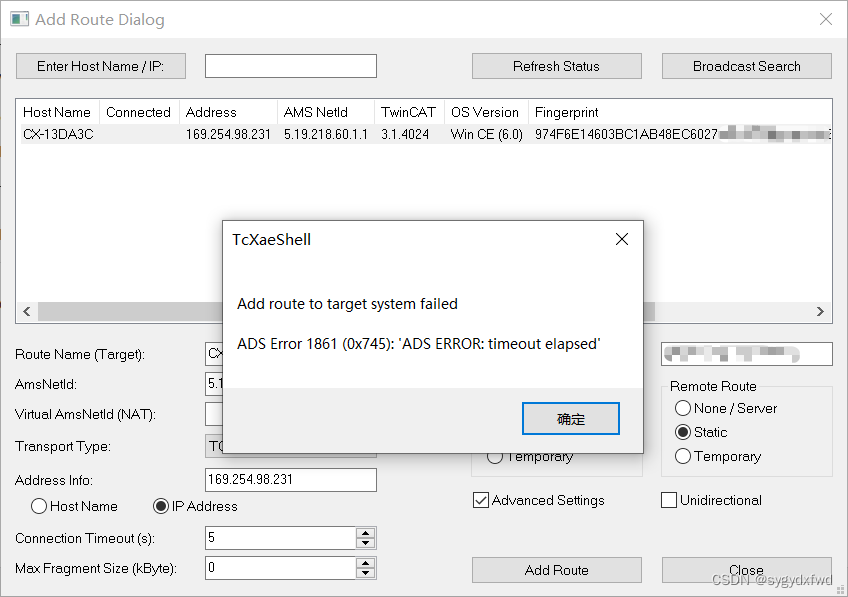Decrease Max Fragment Size with down arrow
This screenshot has height=597, width=848.
coord(366,573)
